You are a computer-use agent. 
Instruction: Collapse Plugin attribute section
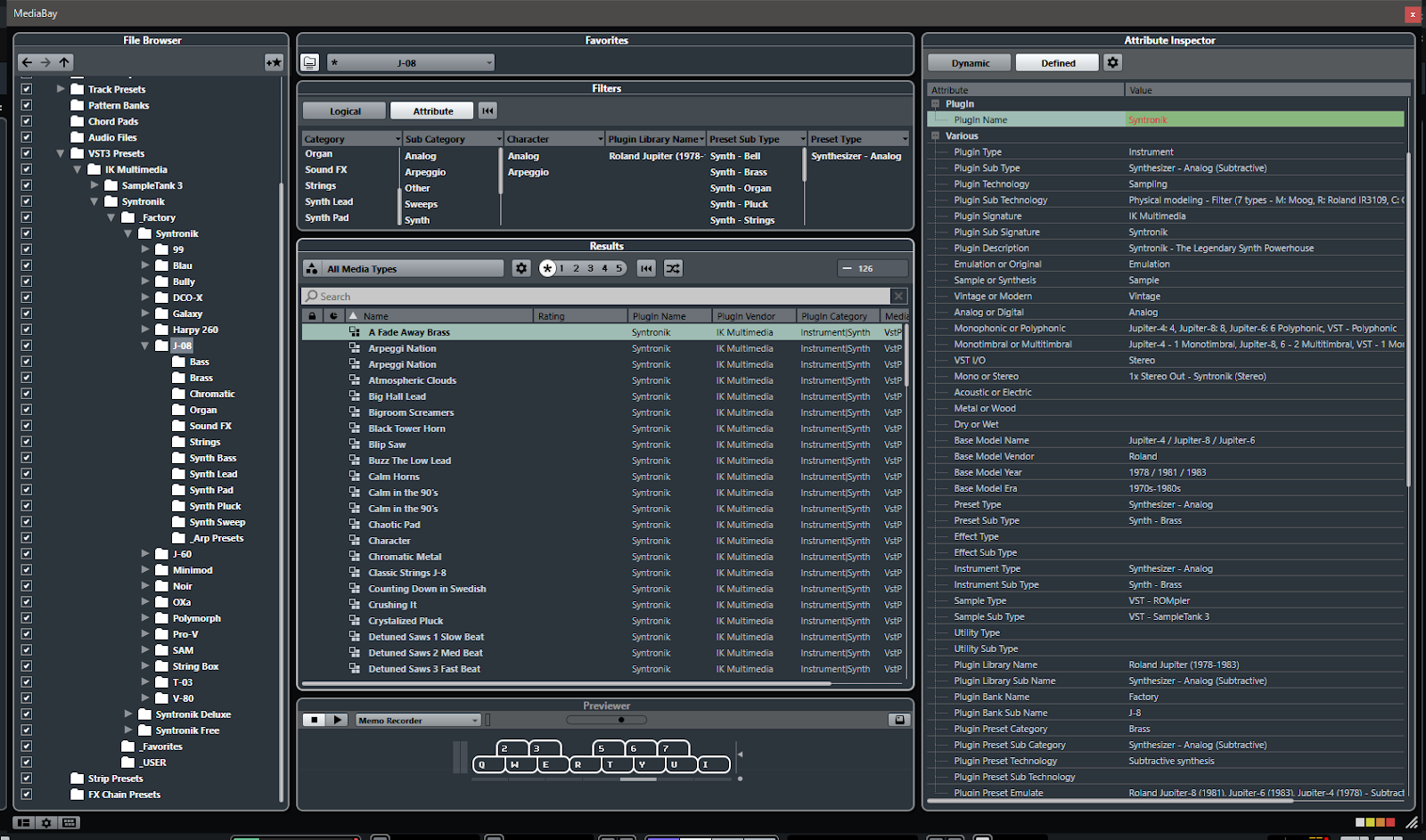click(x=935, y=104)
